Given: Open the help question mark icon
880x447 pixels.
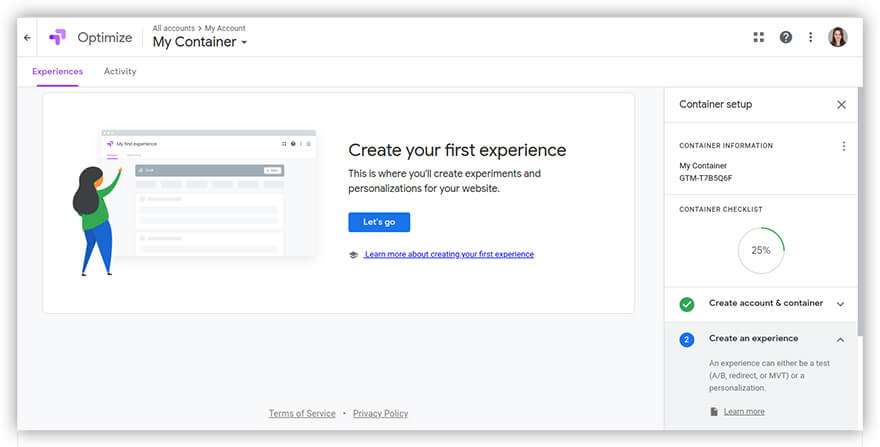Looking at the screenshot, I should [785, 37].
